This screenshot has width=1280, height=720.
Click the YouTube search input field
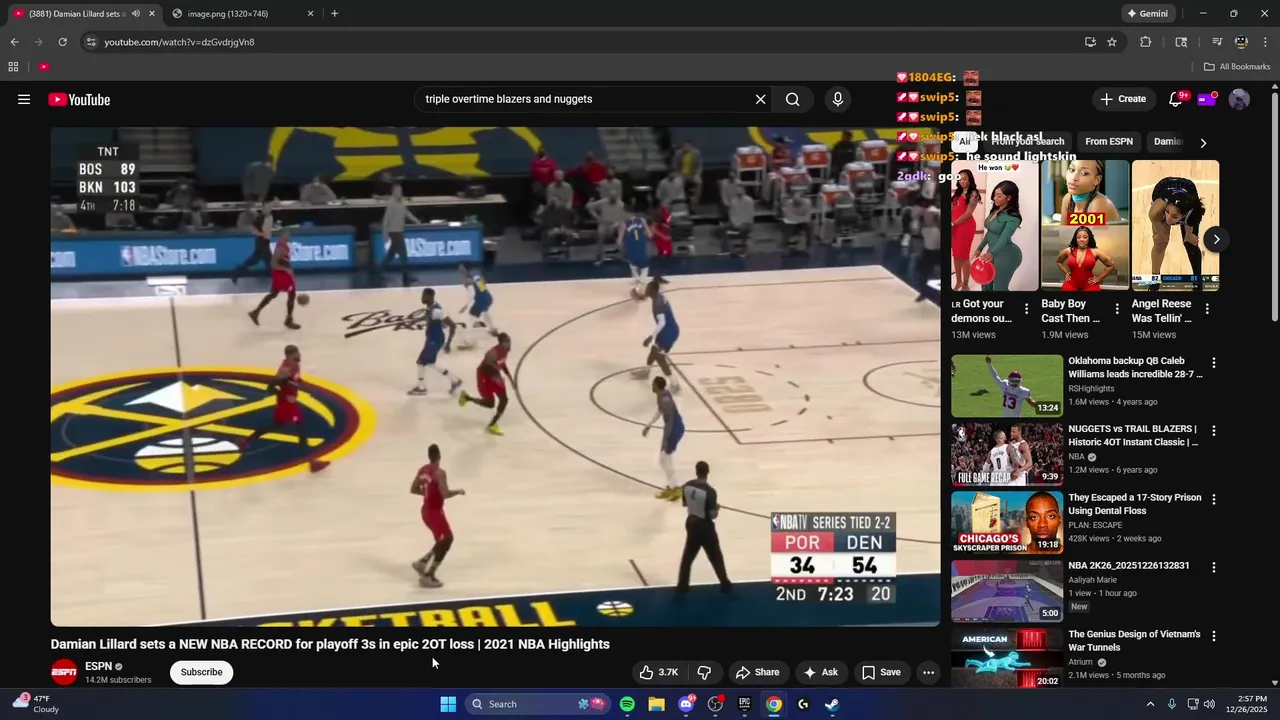pos(585,99)
